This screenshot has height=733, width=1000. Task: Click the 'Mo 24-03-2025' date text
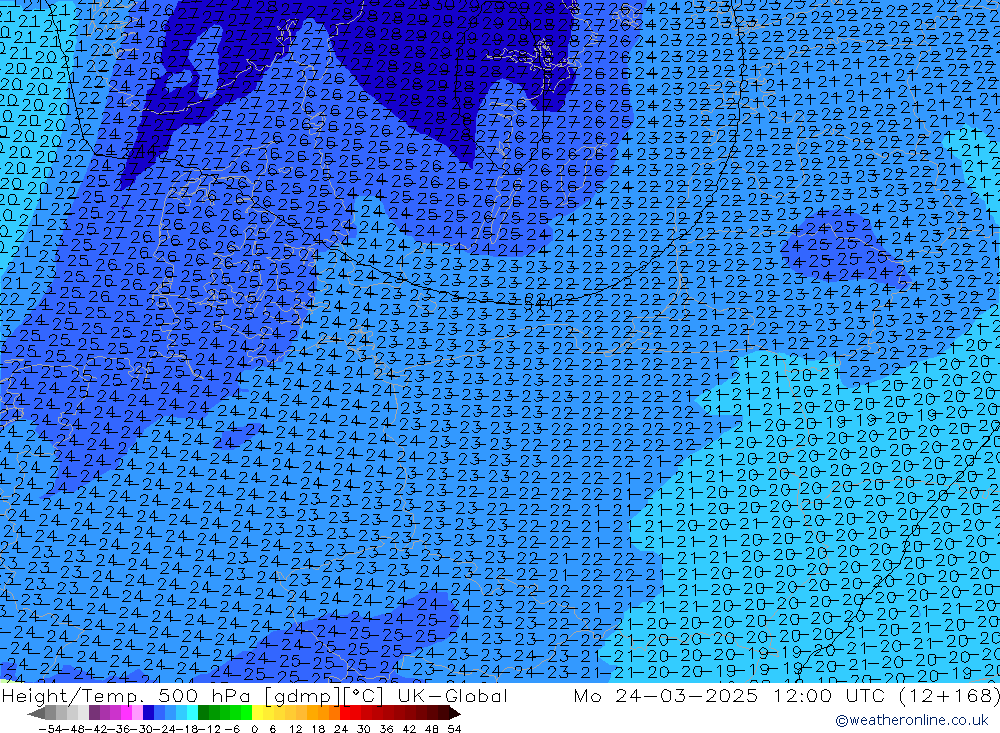(666, 696)
